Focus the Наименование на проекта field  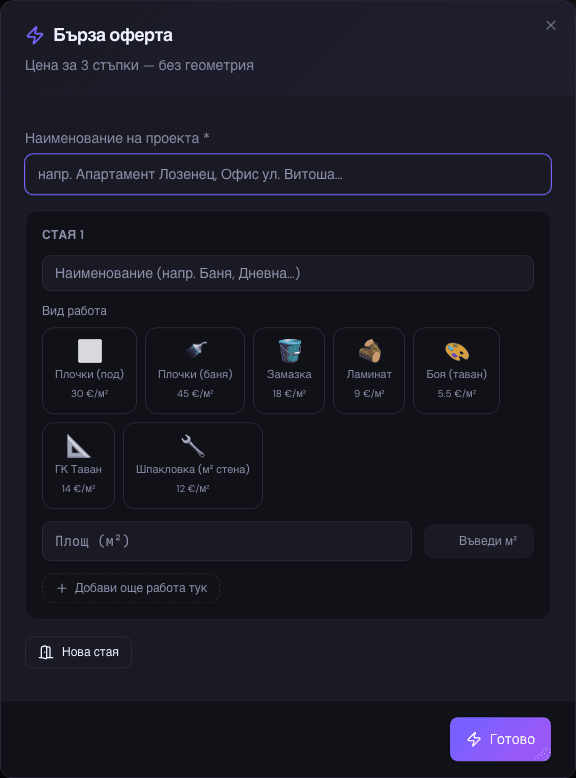pyautogui.click(x=288, y=174)
